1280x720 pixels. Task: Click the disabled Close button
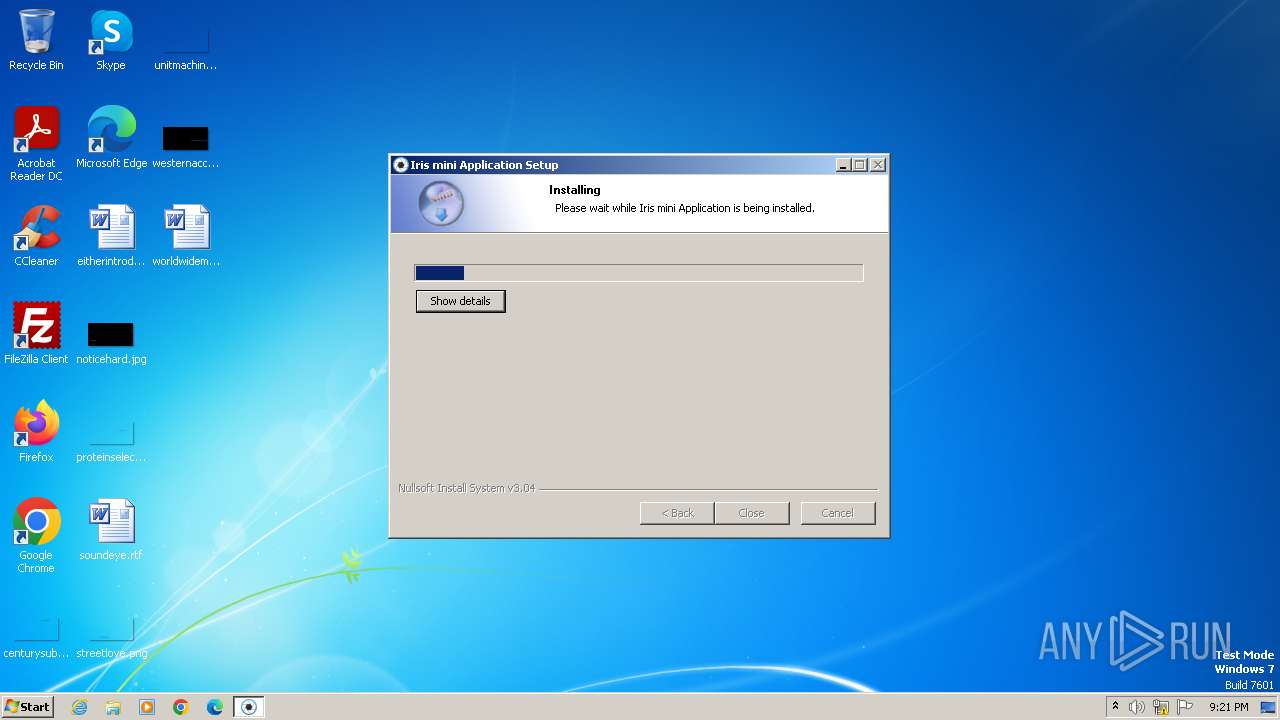tap(751, 513)
